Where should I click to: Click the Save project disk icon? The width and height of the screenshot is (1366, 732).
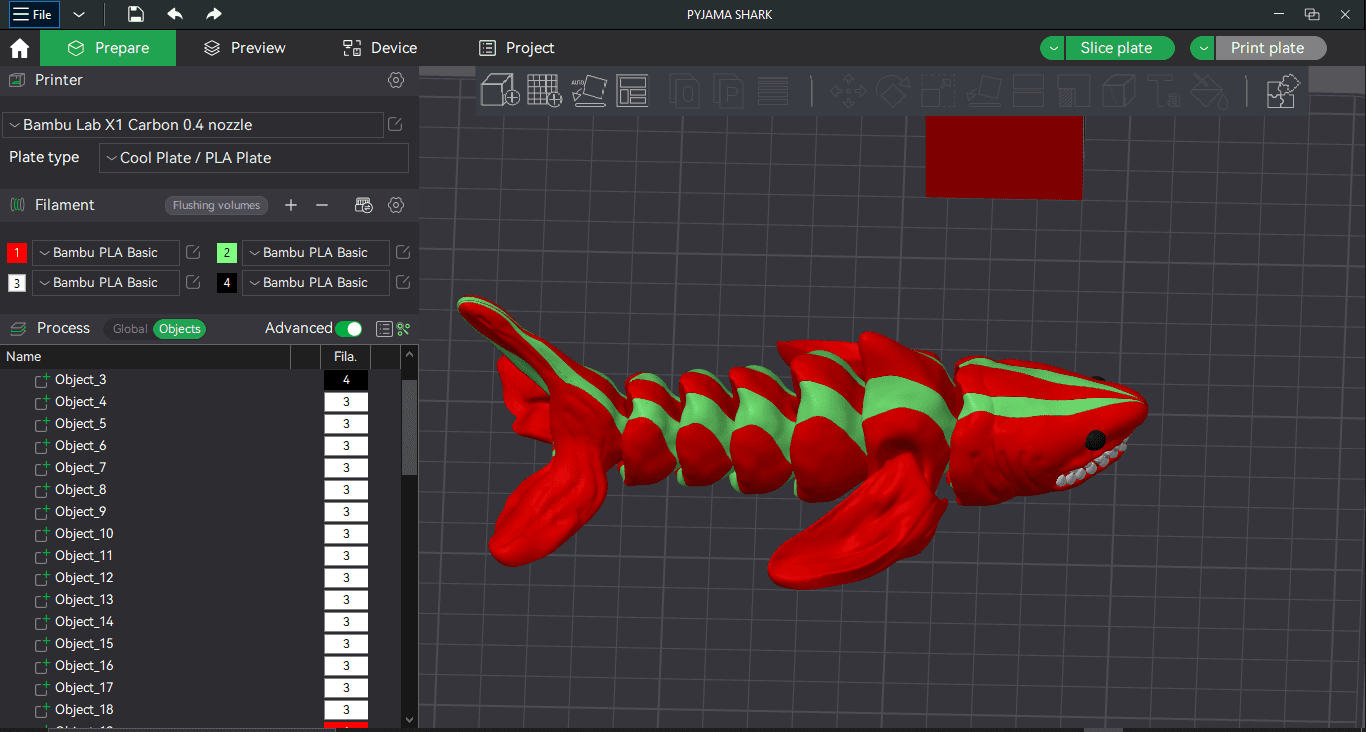click(136, 14)
